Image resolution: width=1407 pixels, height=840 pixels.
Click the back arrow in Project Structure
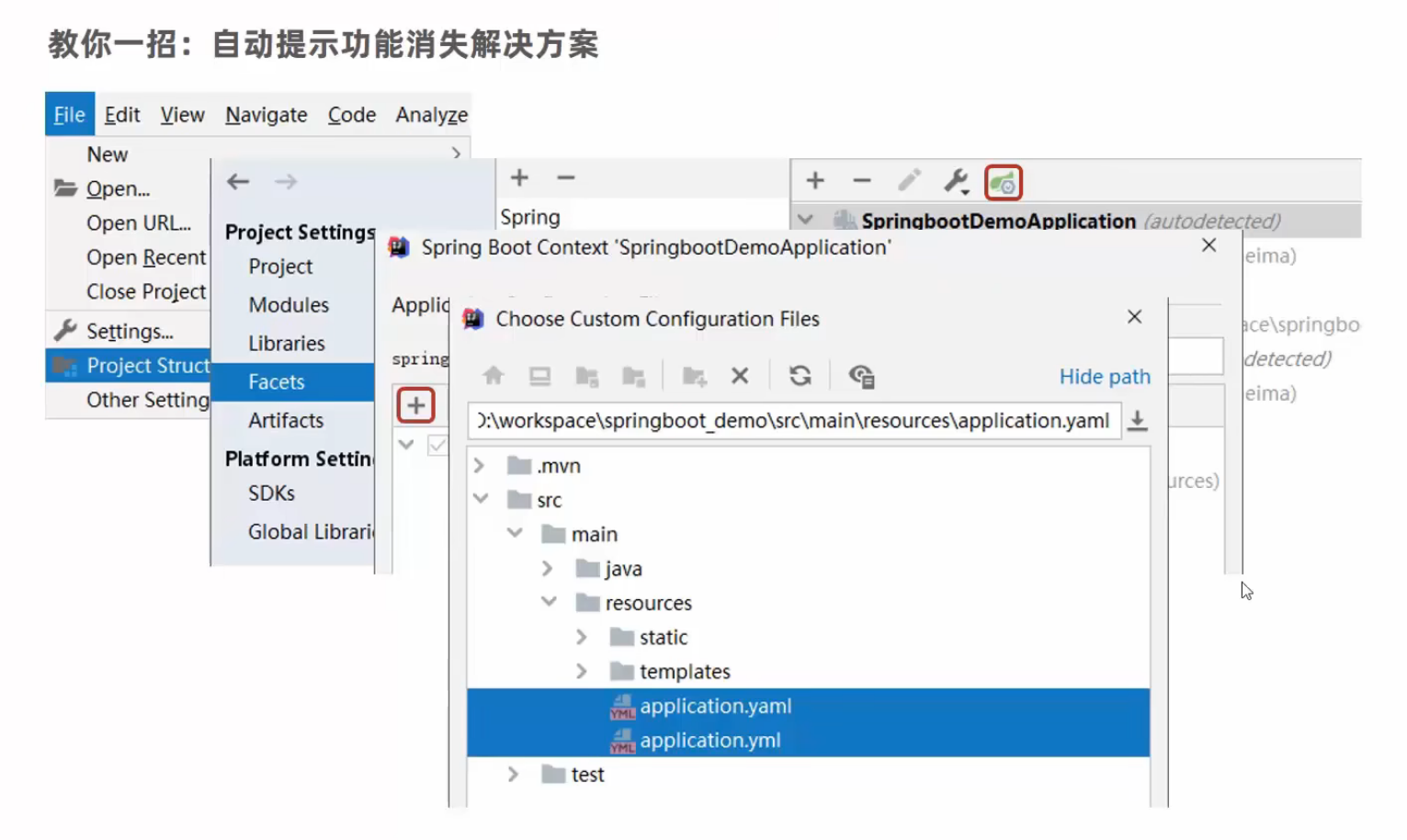pyautogui.click(x=238, y=181)
